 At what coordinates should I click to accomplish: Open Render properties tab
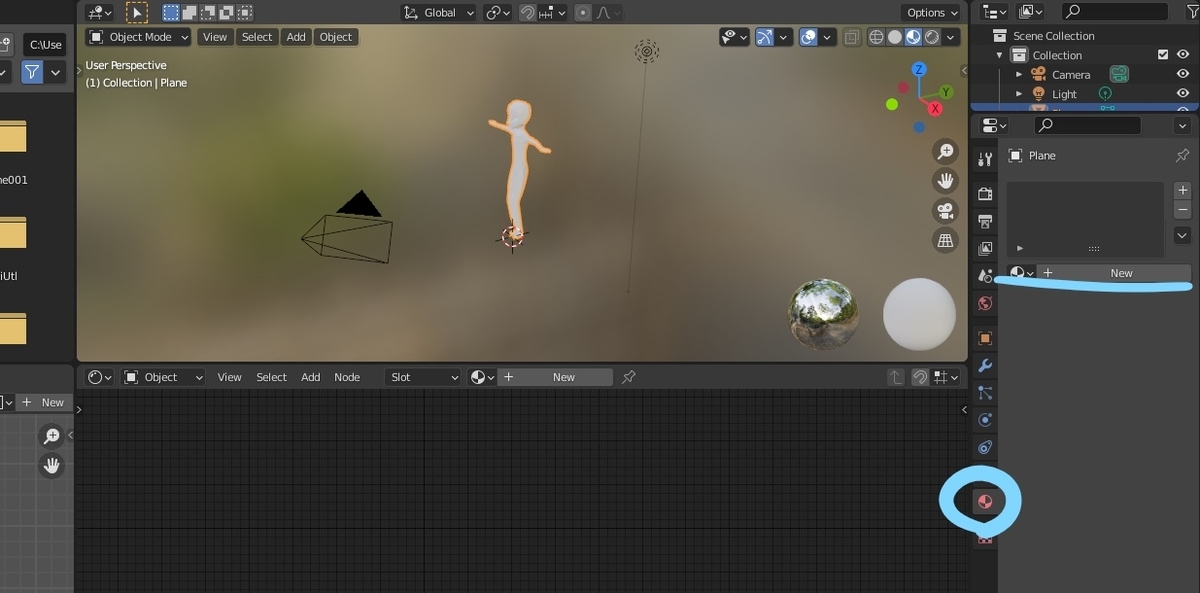[x=985, y=193]
